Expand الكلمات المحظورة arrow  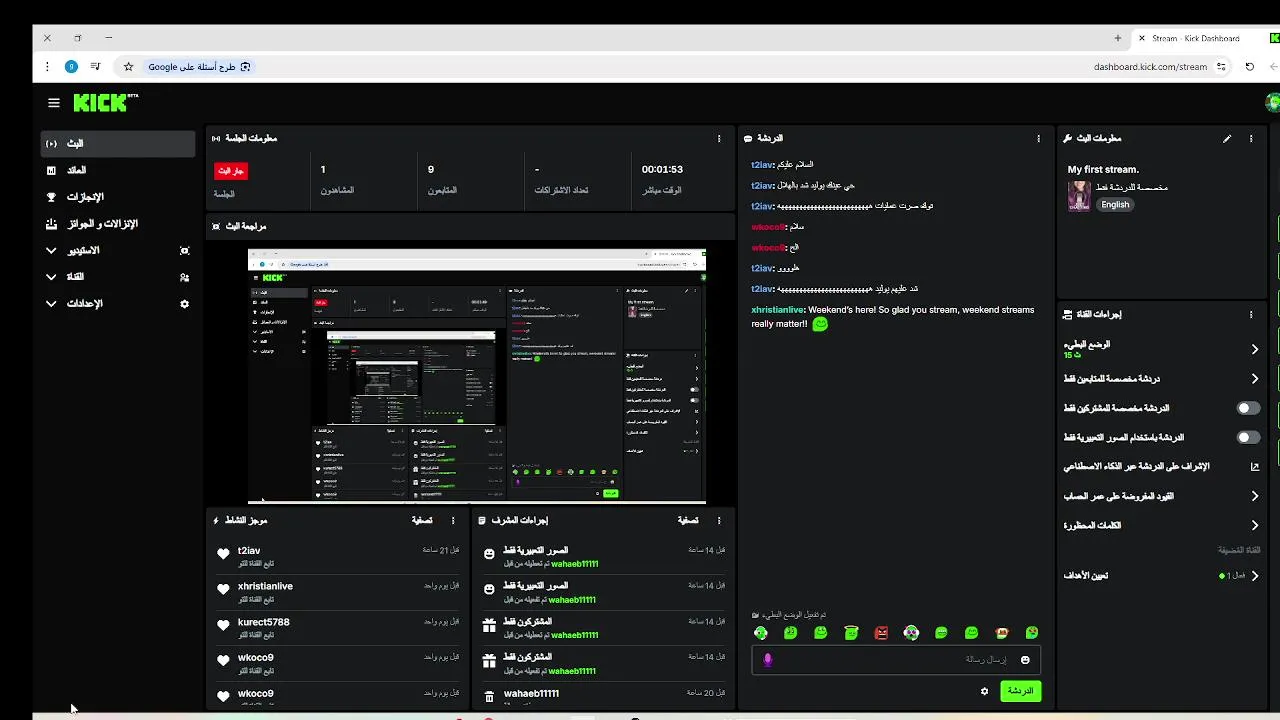(x=1255, y=525)
